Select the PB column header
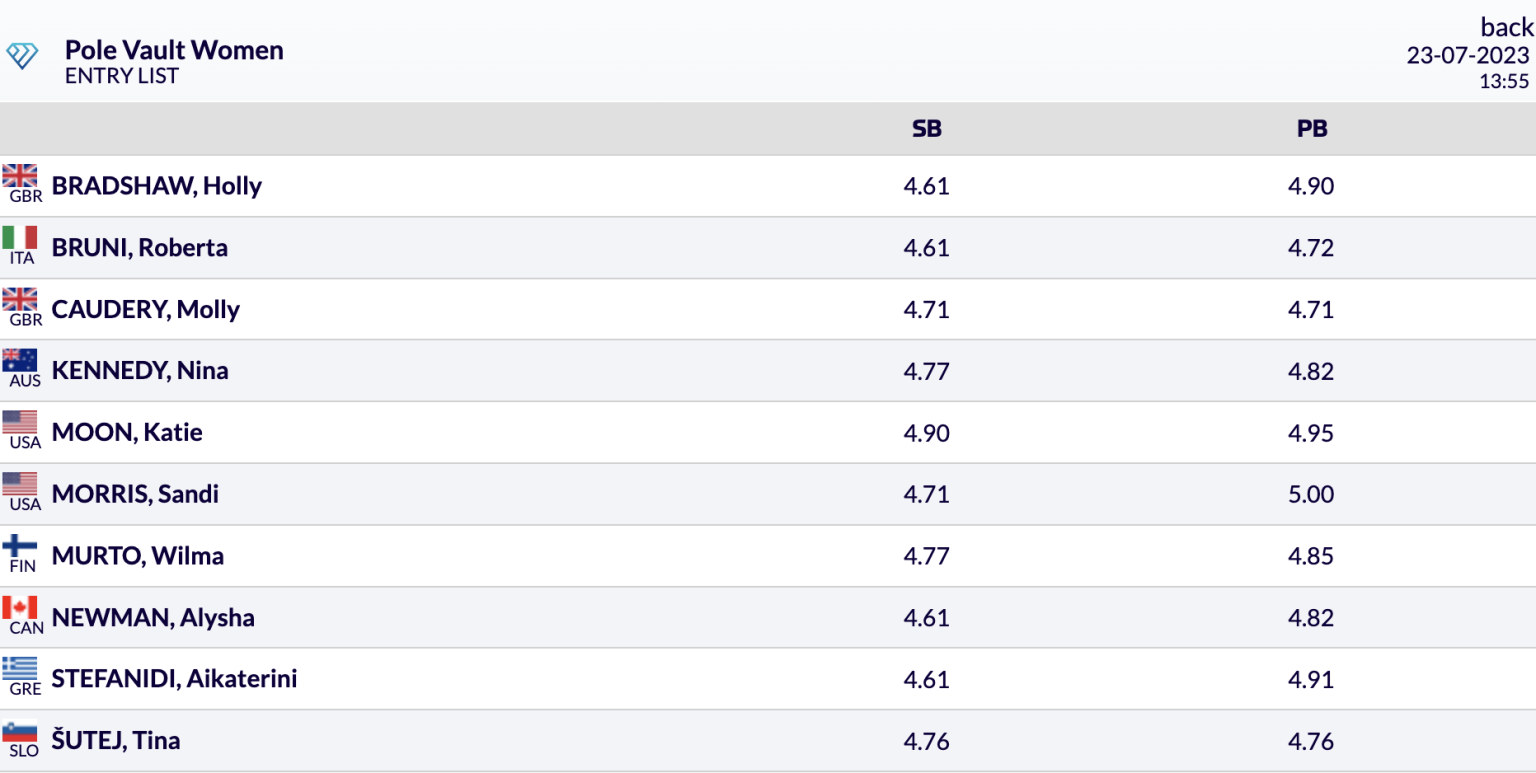 point(1312,128)
